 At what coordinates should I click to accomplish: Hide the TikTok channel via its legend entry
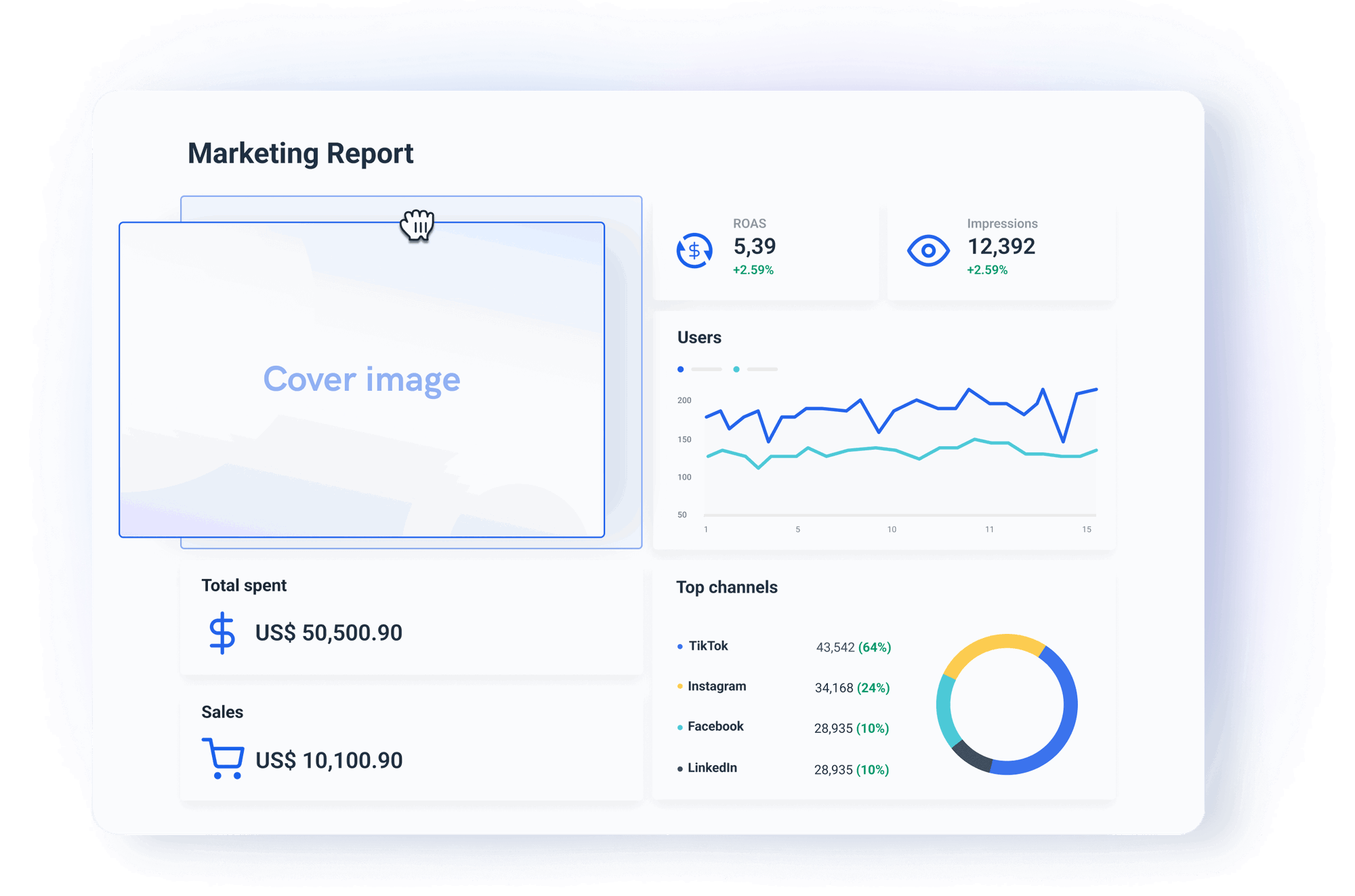[x=707, y=646]
